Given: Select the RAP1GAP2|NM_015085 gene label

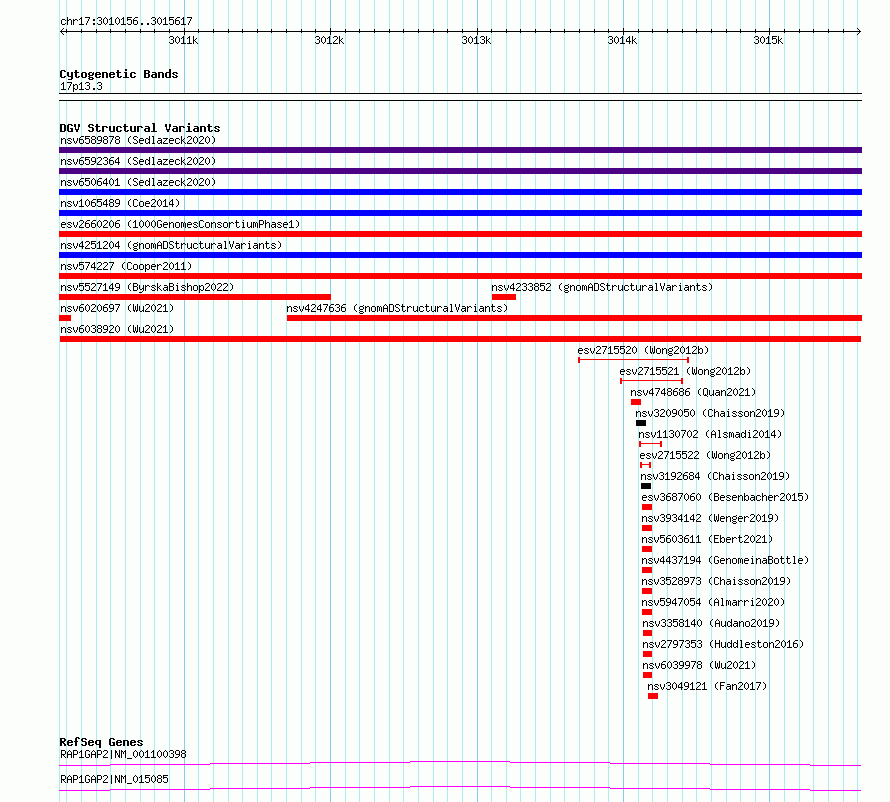Looking at the screenshot, I should click(x=114, y=779).
